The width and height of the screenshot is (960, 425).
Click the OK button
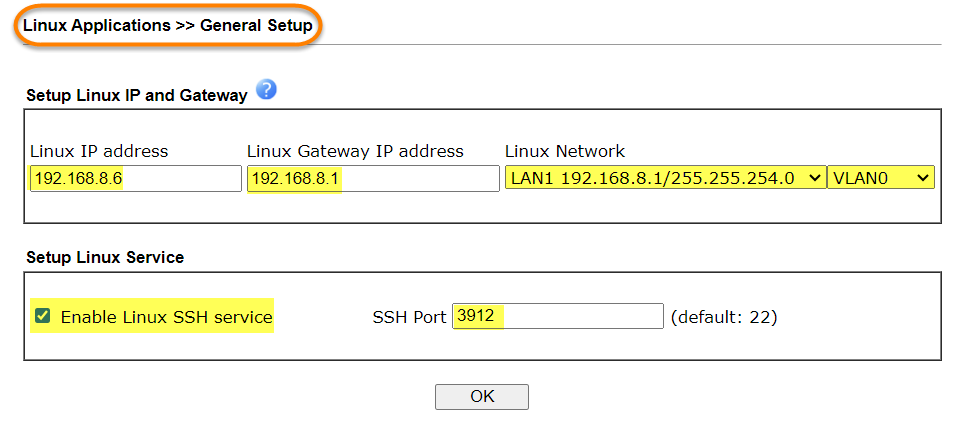tap(482, 396)
